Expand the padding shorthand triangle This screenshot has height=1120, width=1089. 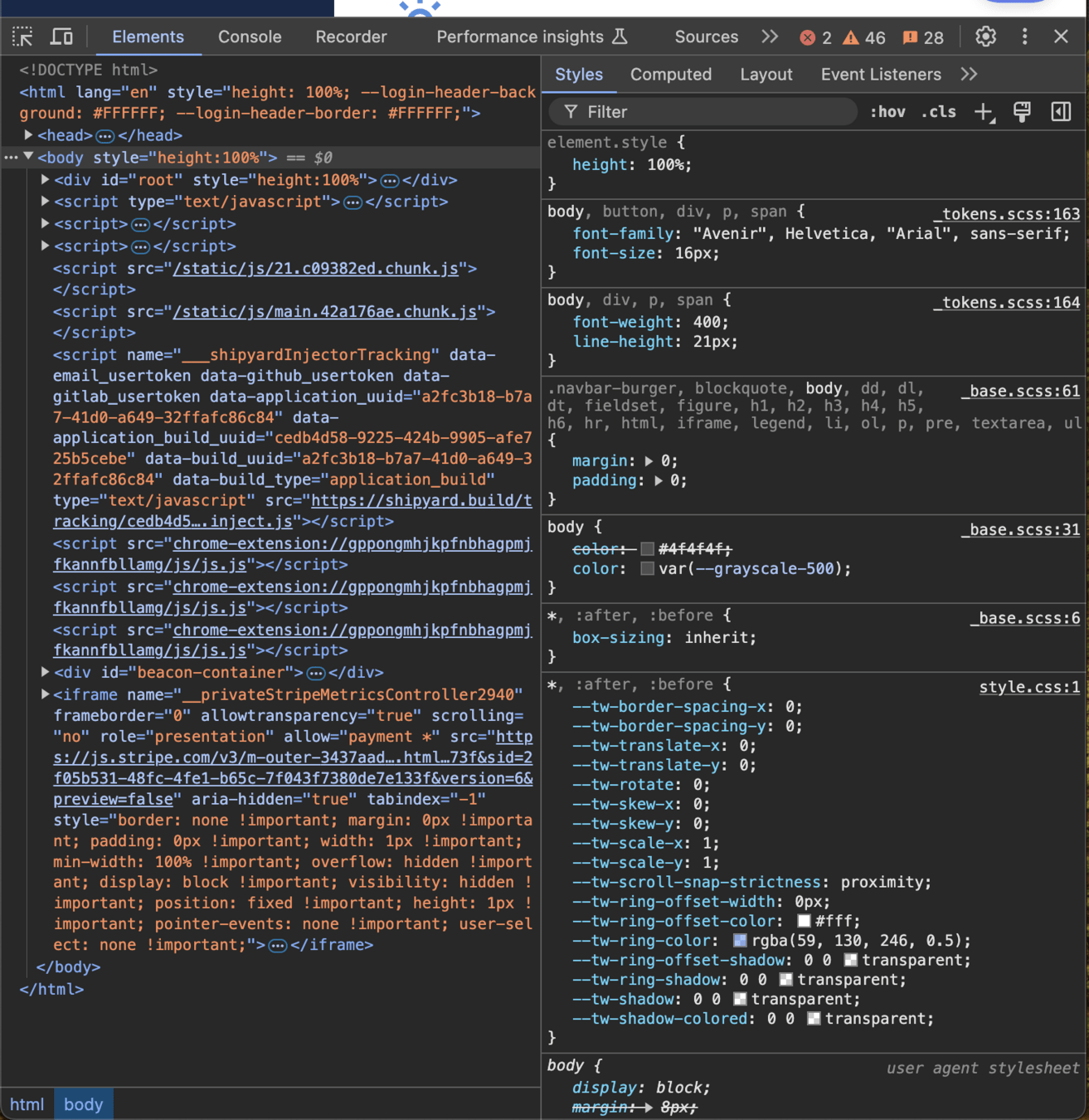pyautogui.click(x=659, y=480)
